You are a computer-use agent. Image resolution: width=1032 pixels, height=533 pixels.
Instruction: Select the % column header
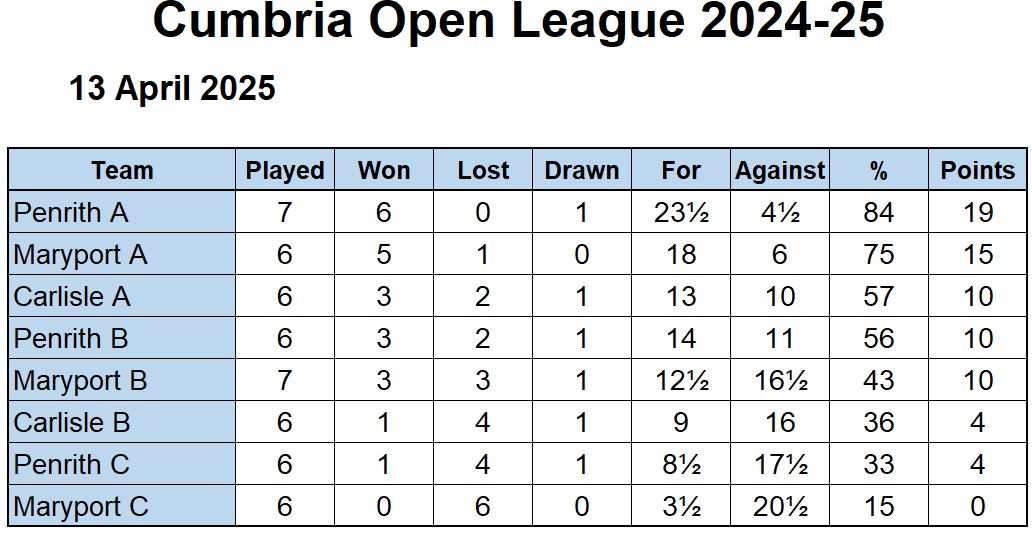879,170
